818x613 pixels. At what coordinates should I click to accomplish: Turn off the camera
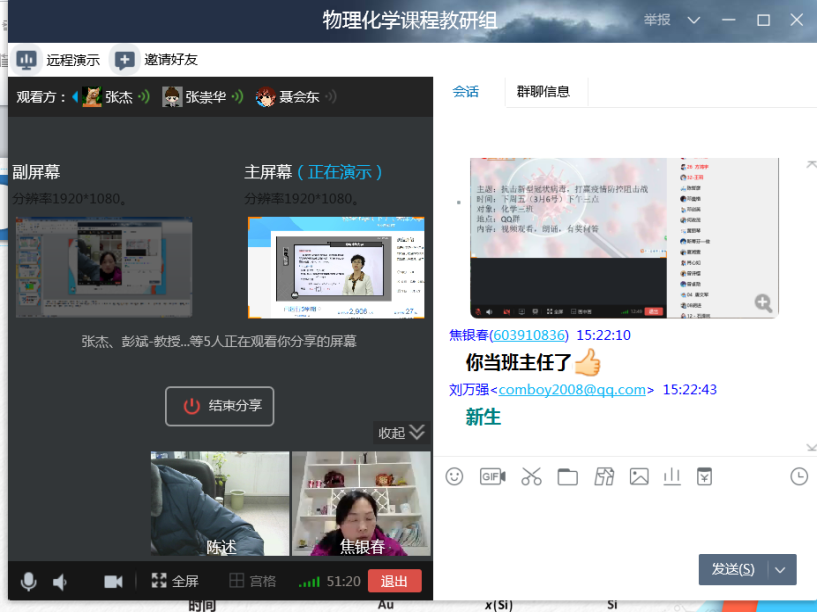click(113, 580)
